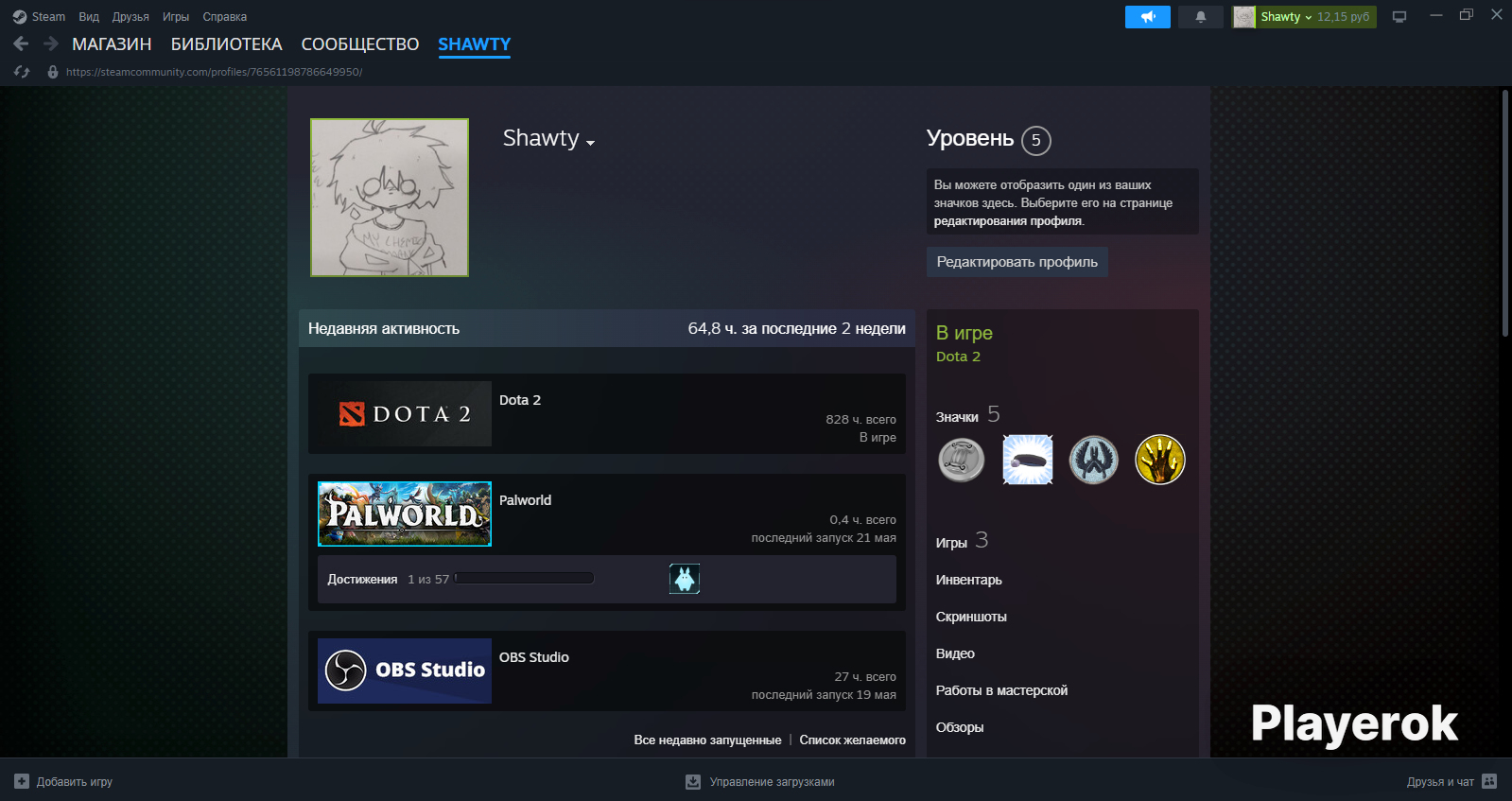Viewport: 1512px width, 801px height.
Task: Open the OBS Studio title link
Action: pyautogui.click(x=534, y=657)
